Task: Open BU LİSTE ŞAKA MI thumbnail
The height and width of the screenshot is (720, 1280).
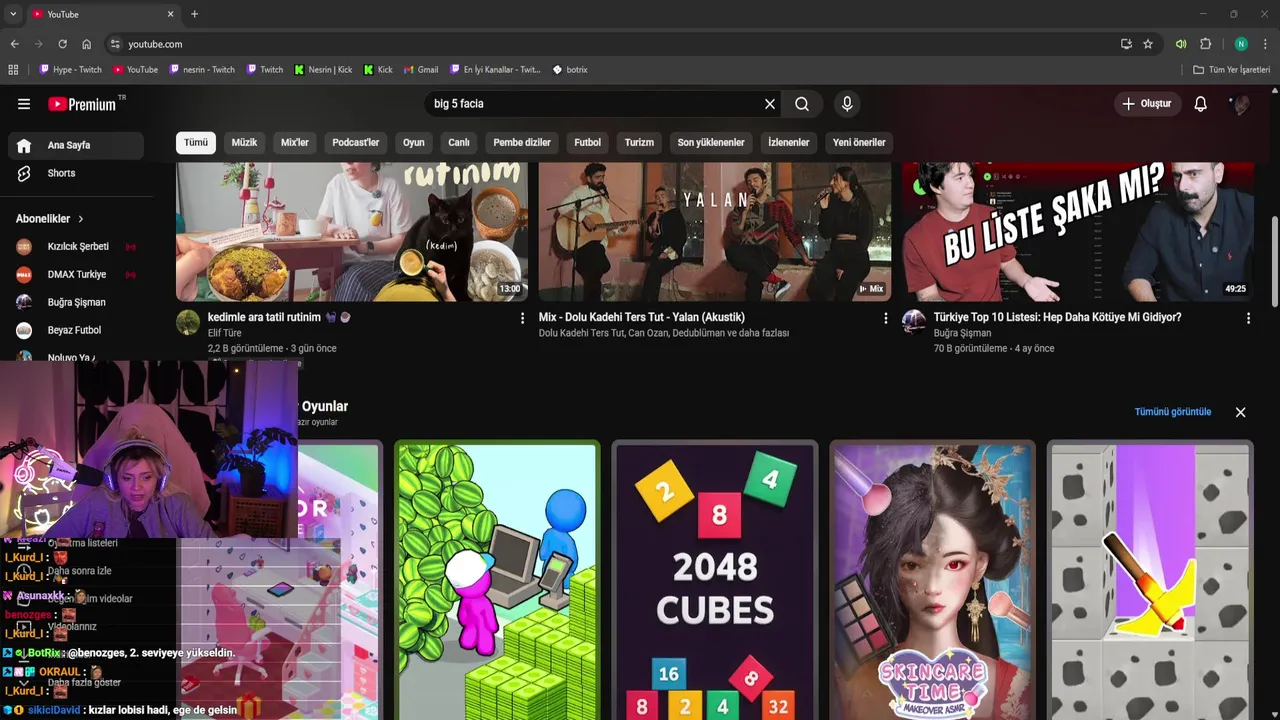Action: click(x=1078, y=232)
